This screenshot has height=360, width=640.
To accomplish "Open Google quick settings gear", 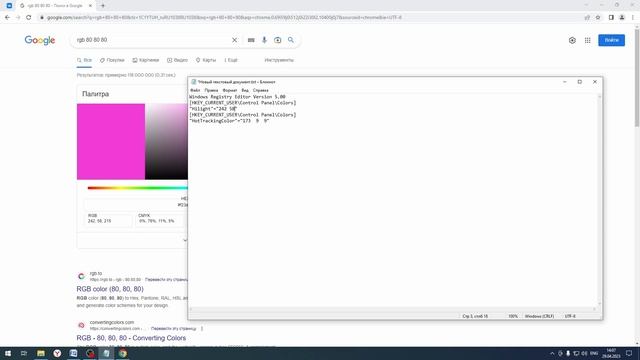I will [x=572, y=40].
